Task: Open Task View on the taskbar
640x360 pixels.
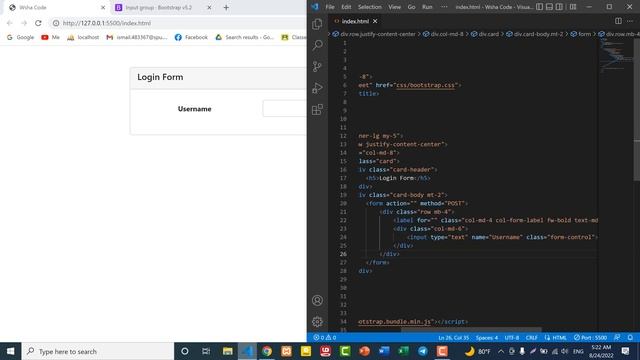Action: point(206,351)
